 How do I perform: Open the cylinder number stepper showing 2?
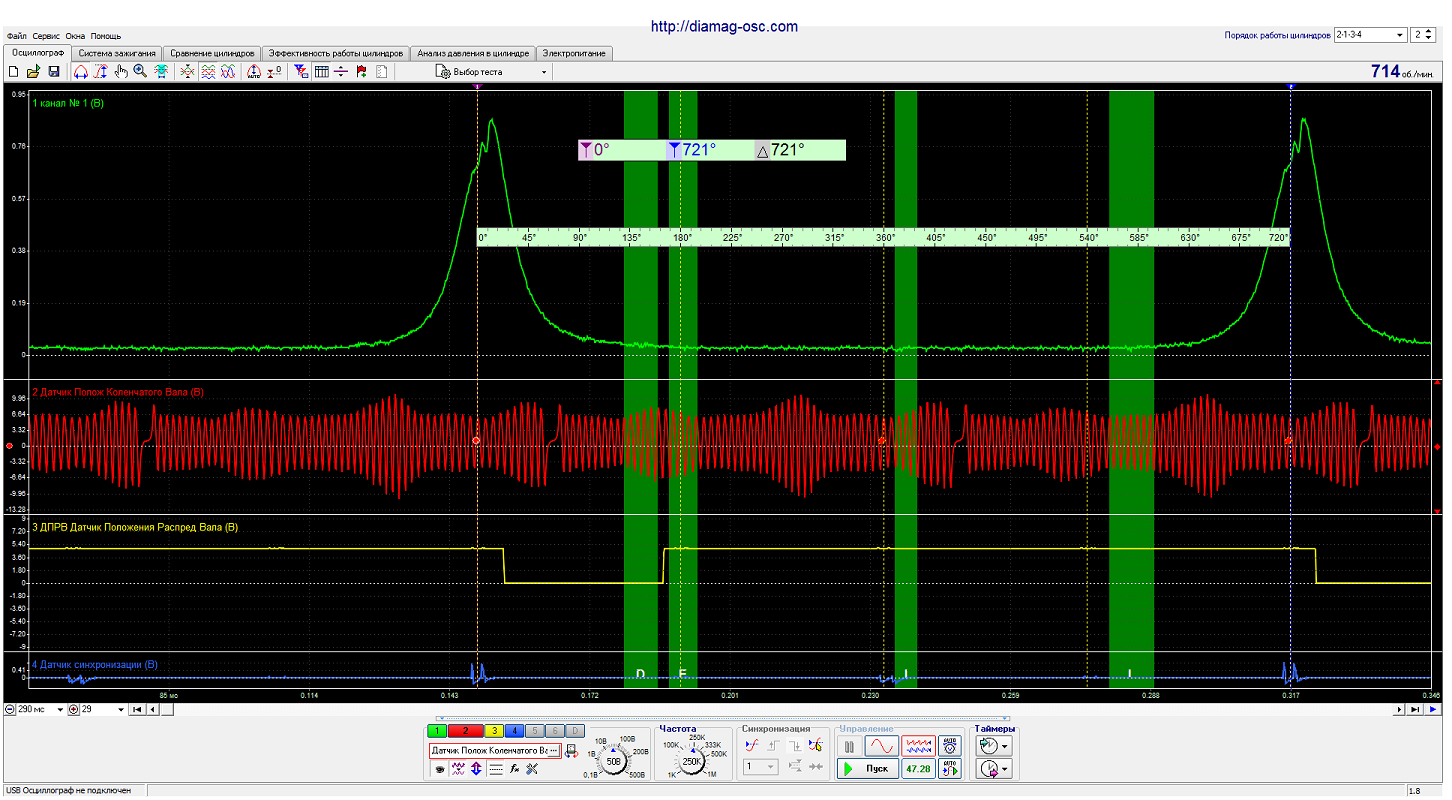pos(1423,35)
